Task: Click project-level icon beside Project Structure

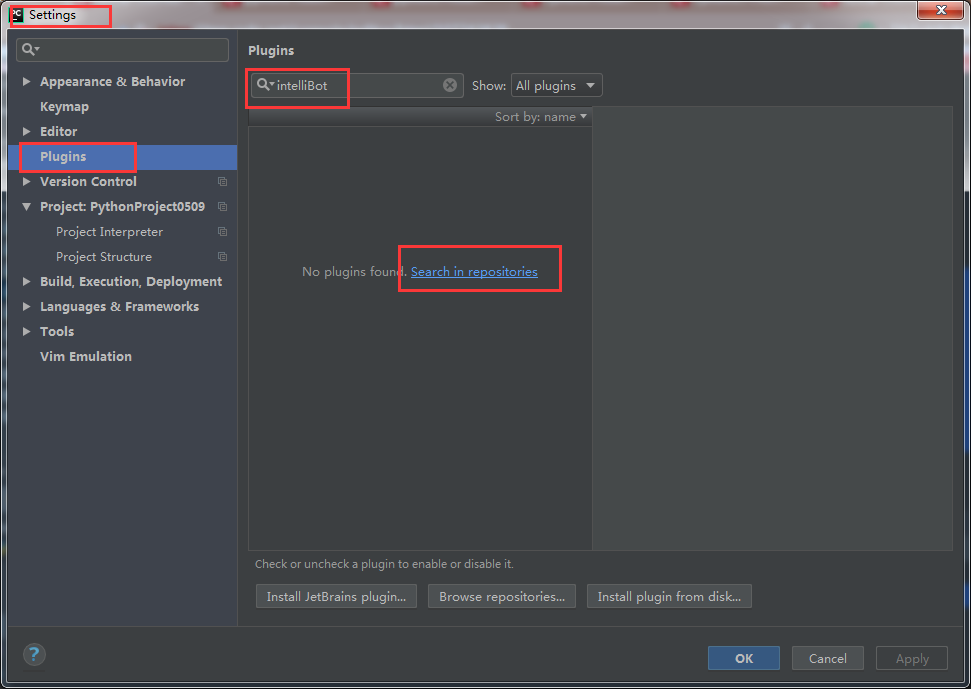Action: (x=222, y=256)
